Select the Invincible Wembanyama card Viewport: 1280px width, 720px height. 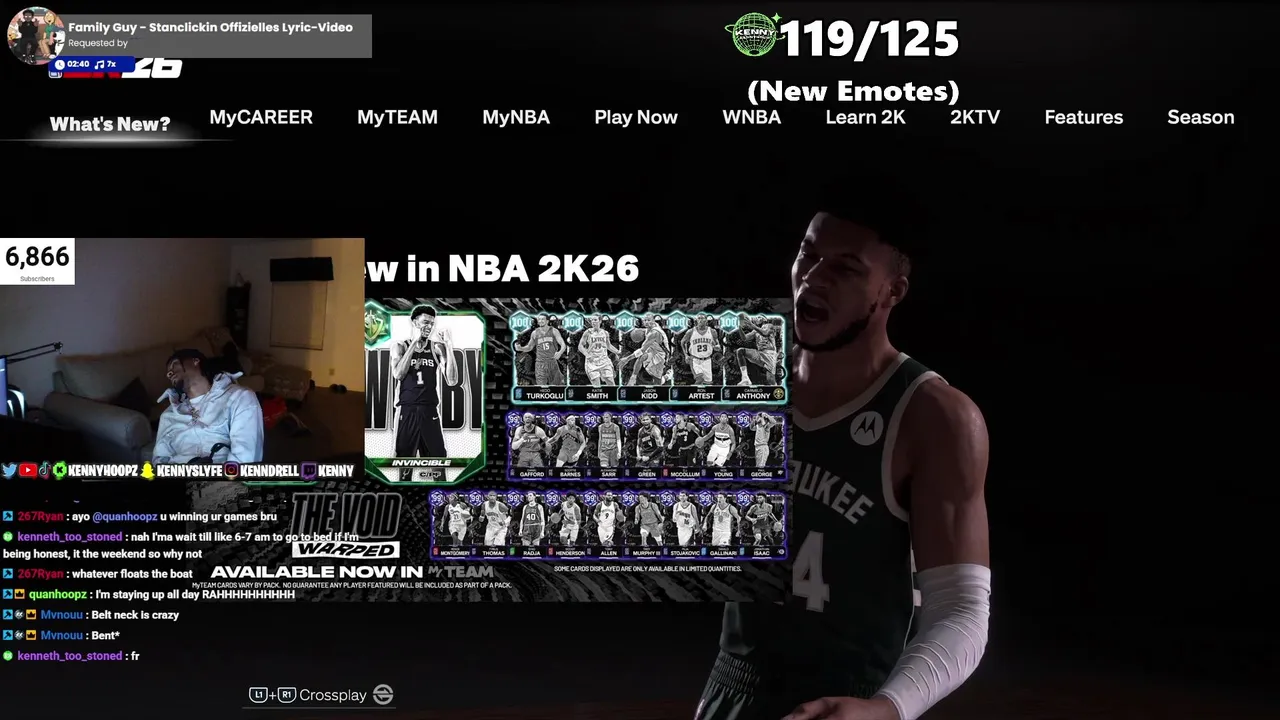coord(424,395)
